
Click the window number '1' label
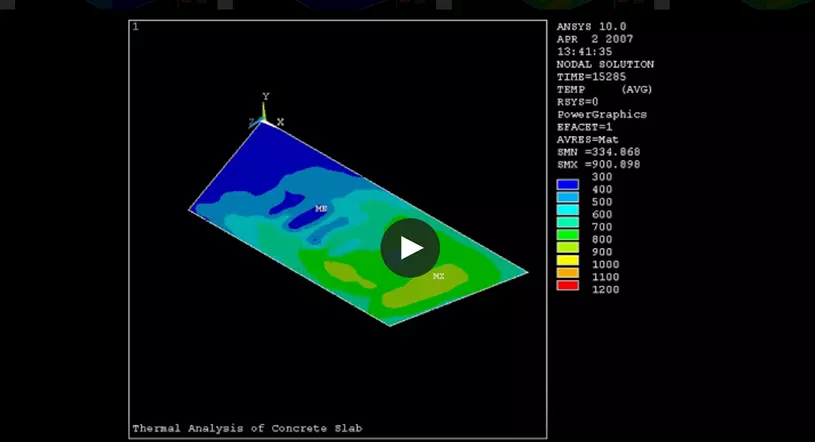(x=136, y=27)
